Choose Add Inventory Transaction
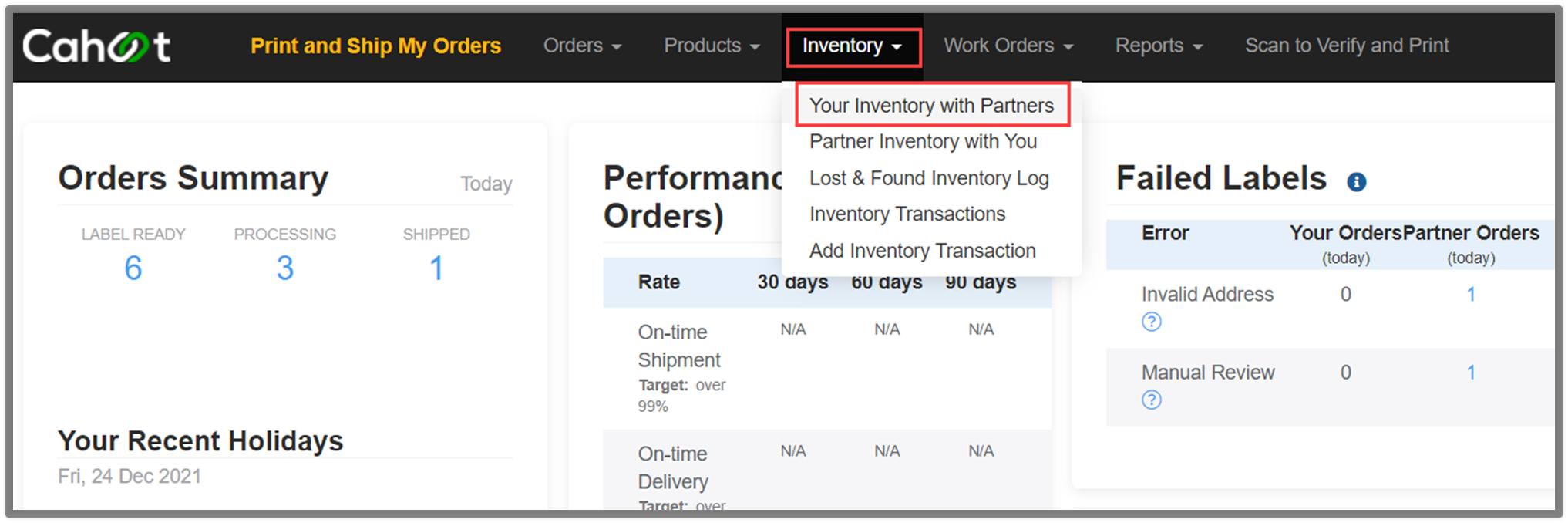Screen dimensions: 1568x523 tap(922, 251)
